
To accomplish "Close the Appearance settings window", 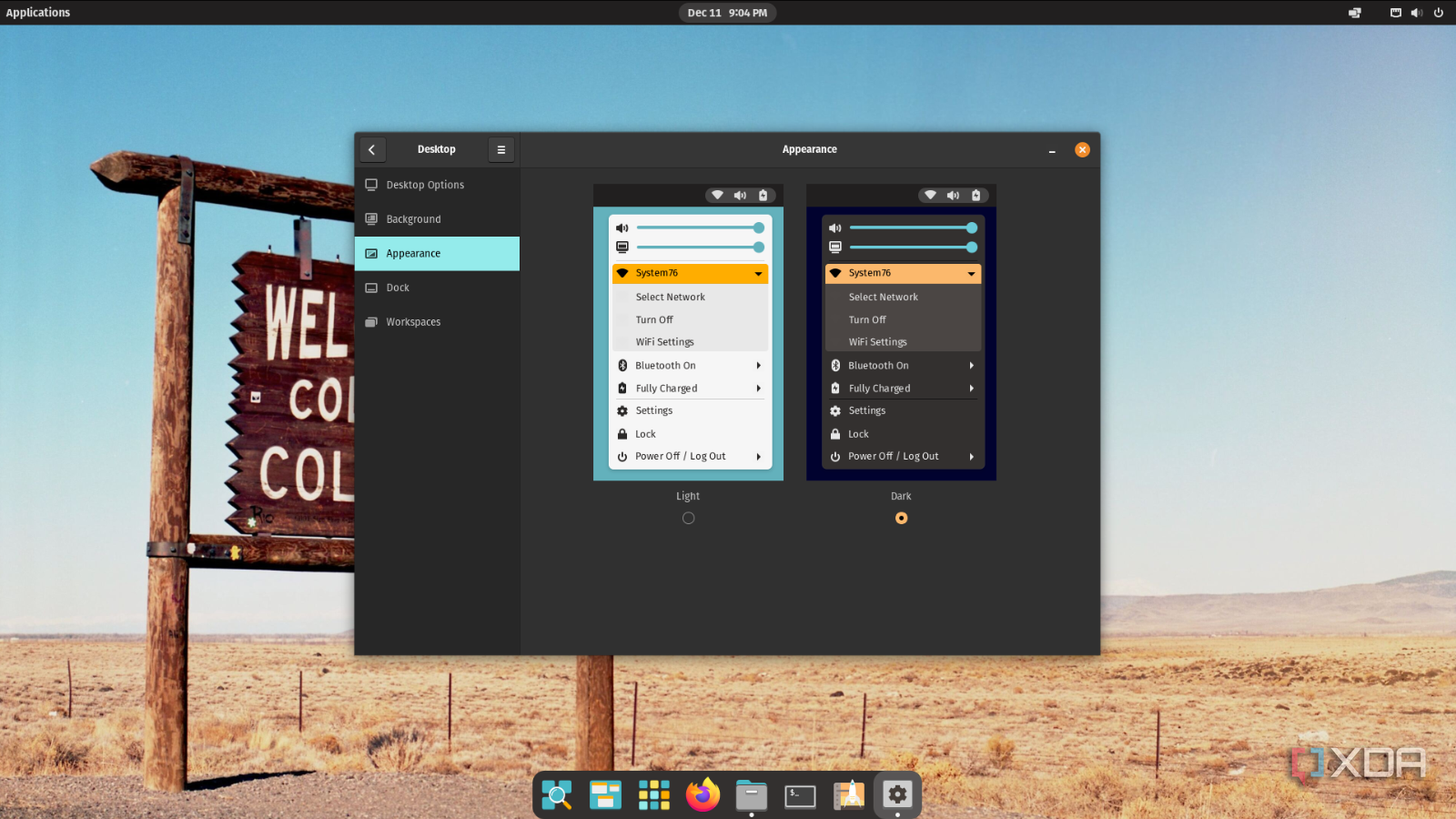I will pos(1082,150).
